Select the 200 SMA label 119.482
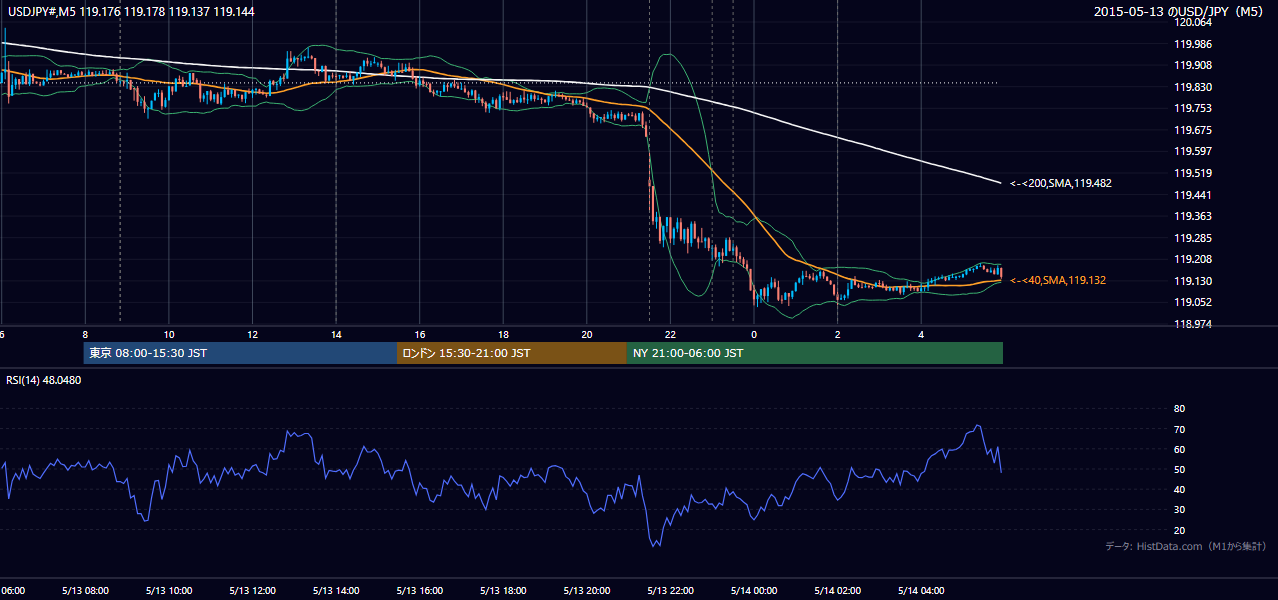Image resolution: width=1278 pixels, height=600 pixels. click(x=1060, y=183)
